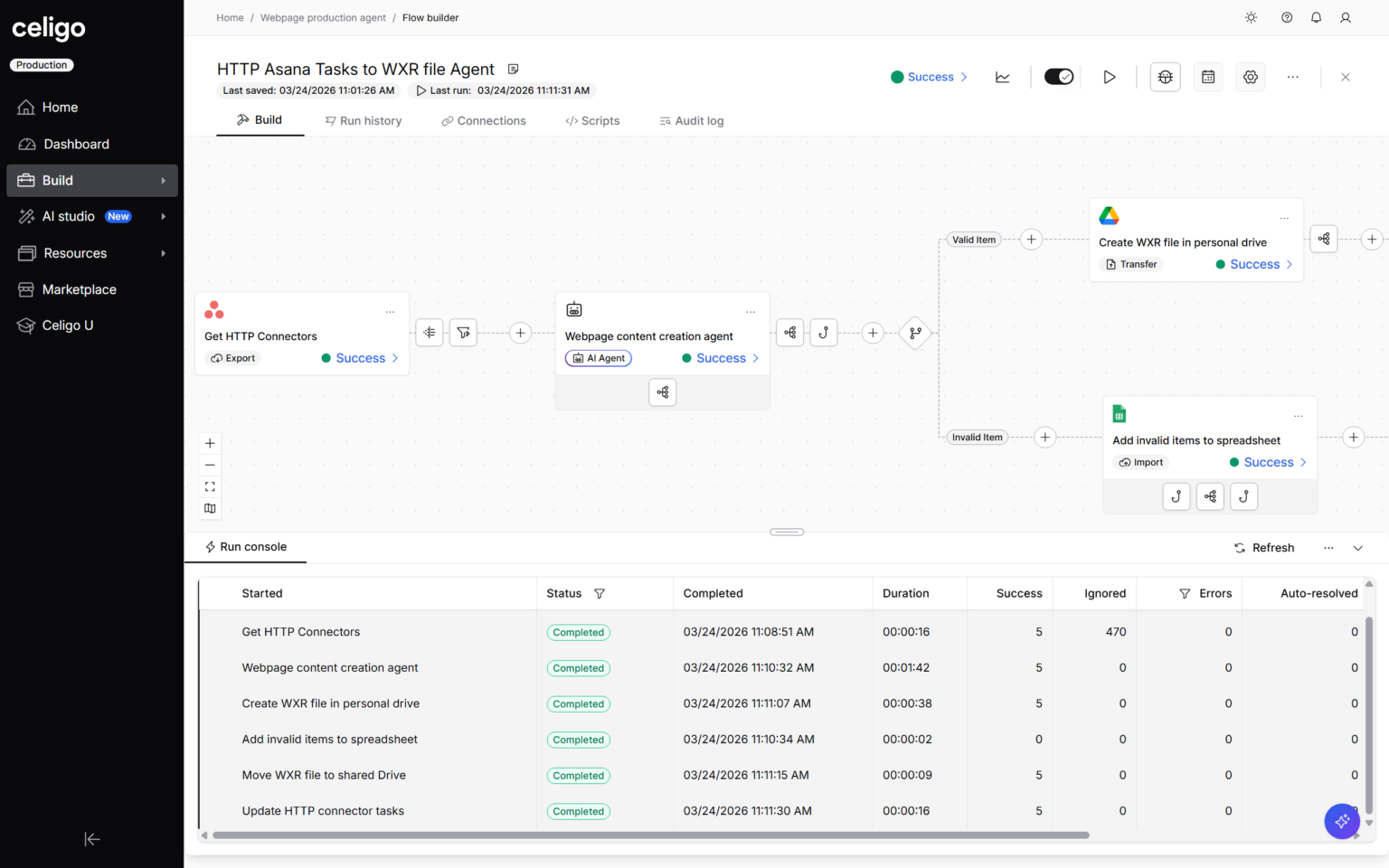Go to Webpage production agent breadcrumb
Screen dimensions: 1389x868
coord(323,18)
